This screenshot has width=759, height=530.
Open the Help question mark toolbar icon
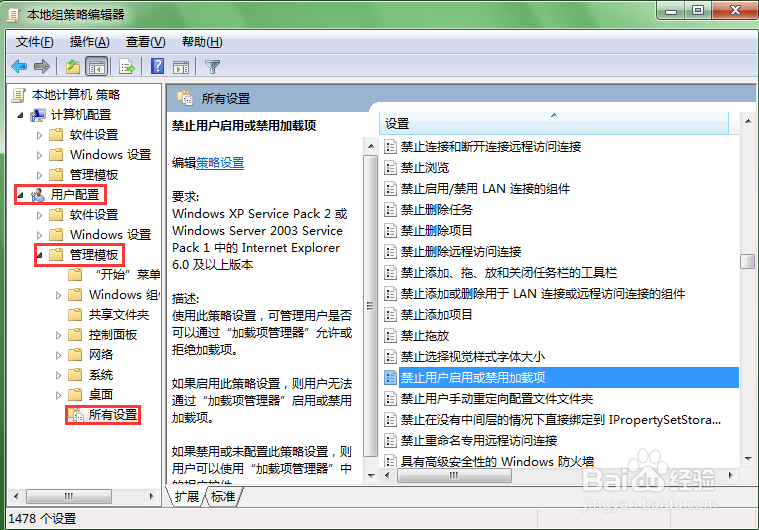click(157, 66)
